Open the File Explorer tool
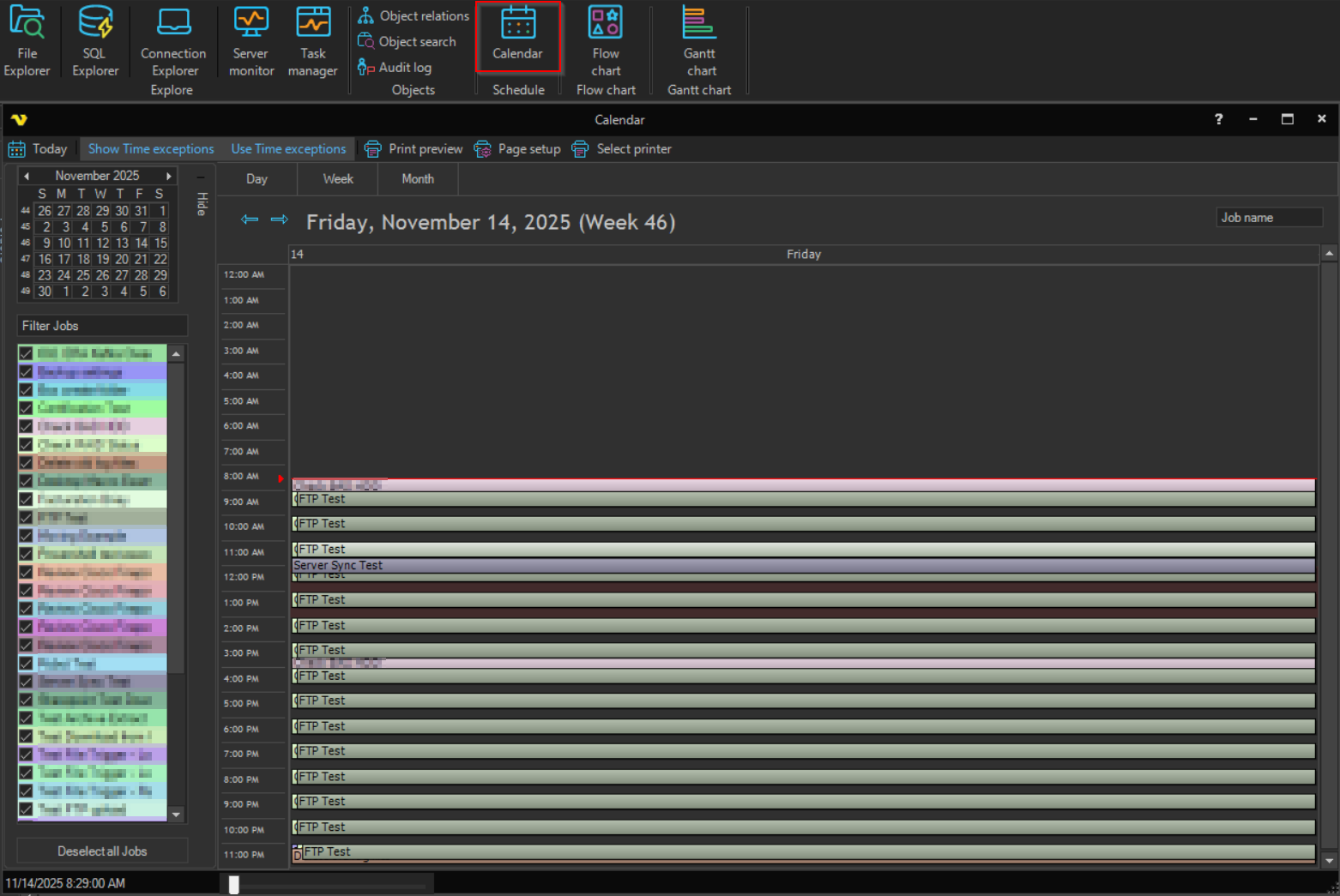Viewport: 1340px width, 896px height. pos(27,41)
